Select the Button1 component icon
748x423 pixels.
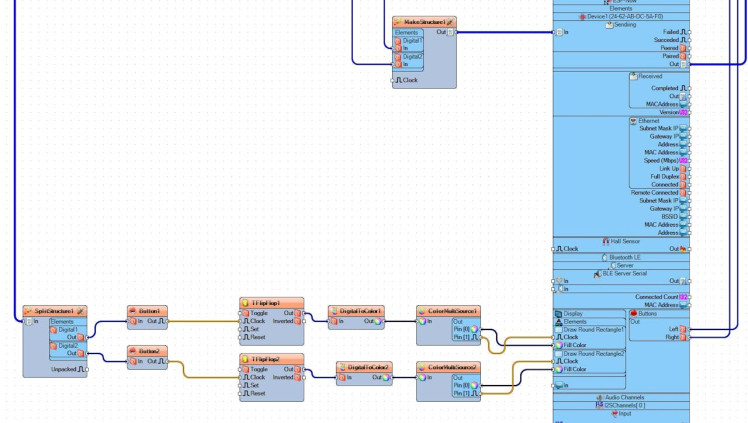134,311
